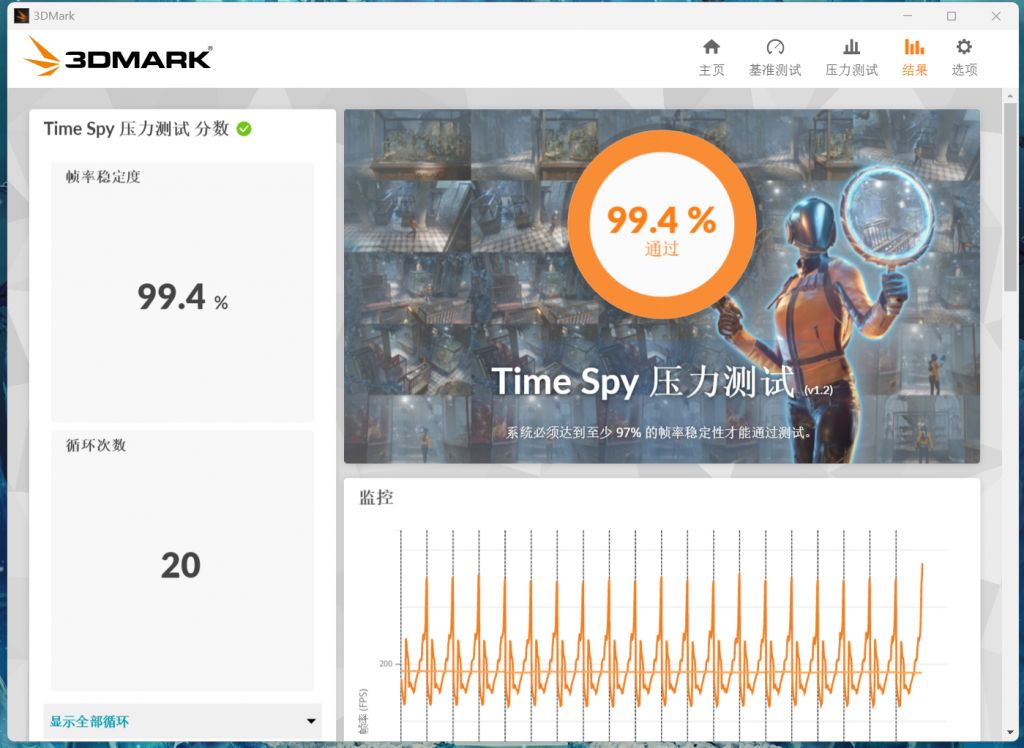1024x748 pixels.
Task: Click the FPS monitoring graph area
Action: 670,630
